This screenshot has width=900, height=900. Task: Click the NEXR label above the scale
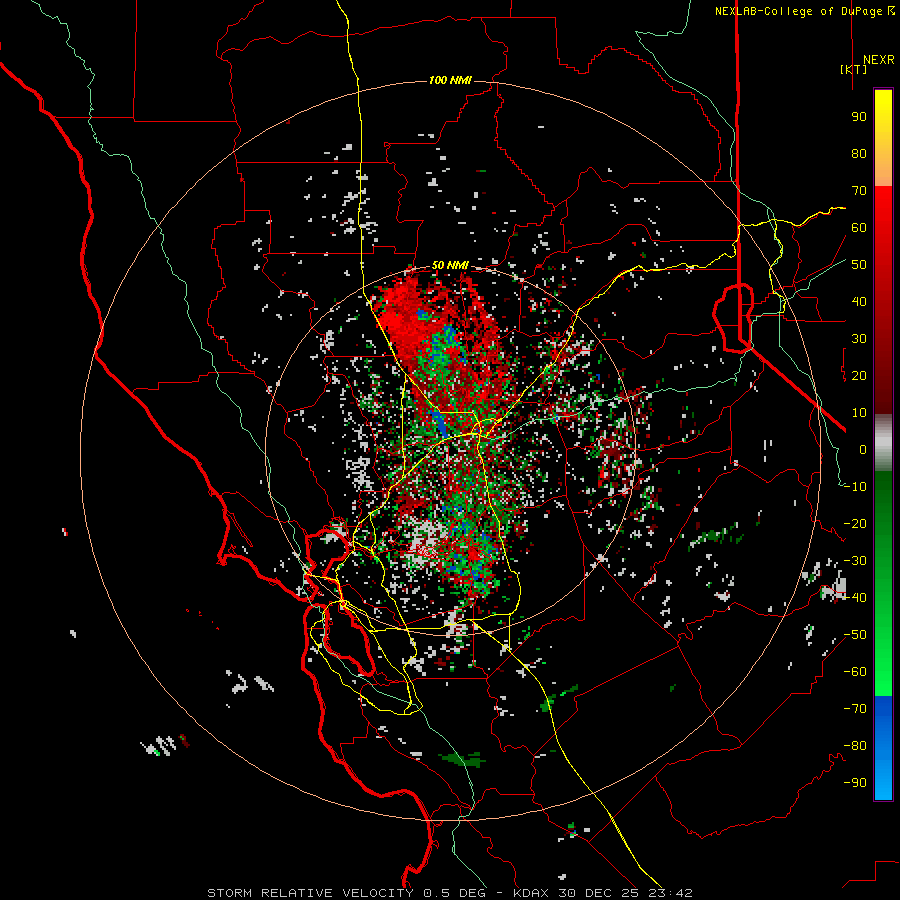point(879,60)
